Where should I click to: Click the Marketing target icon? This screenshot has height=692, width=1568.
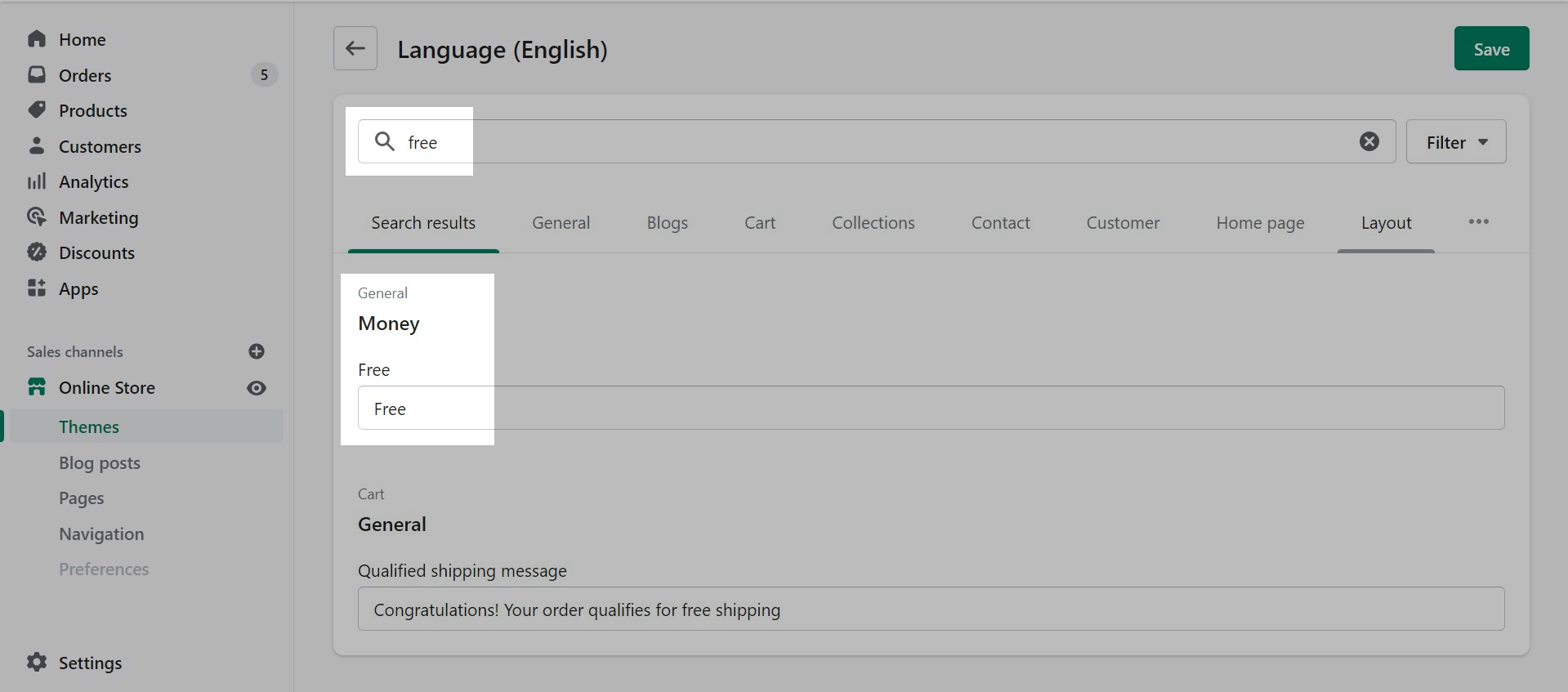point(37,217)
